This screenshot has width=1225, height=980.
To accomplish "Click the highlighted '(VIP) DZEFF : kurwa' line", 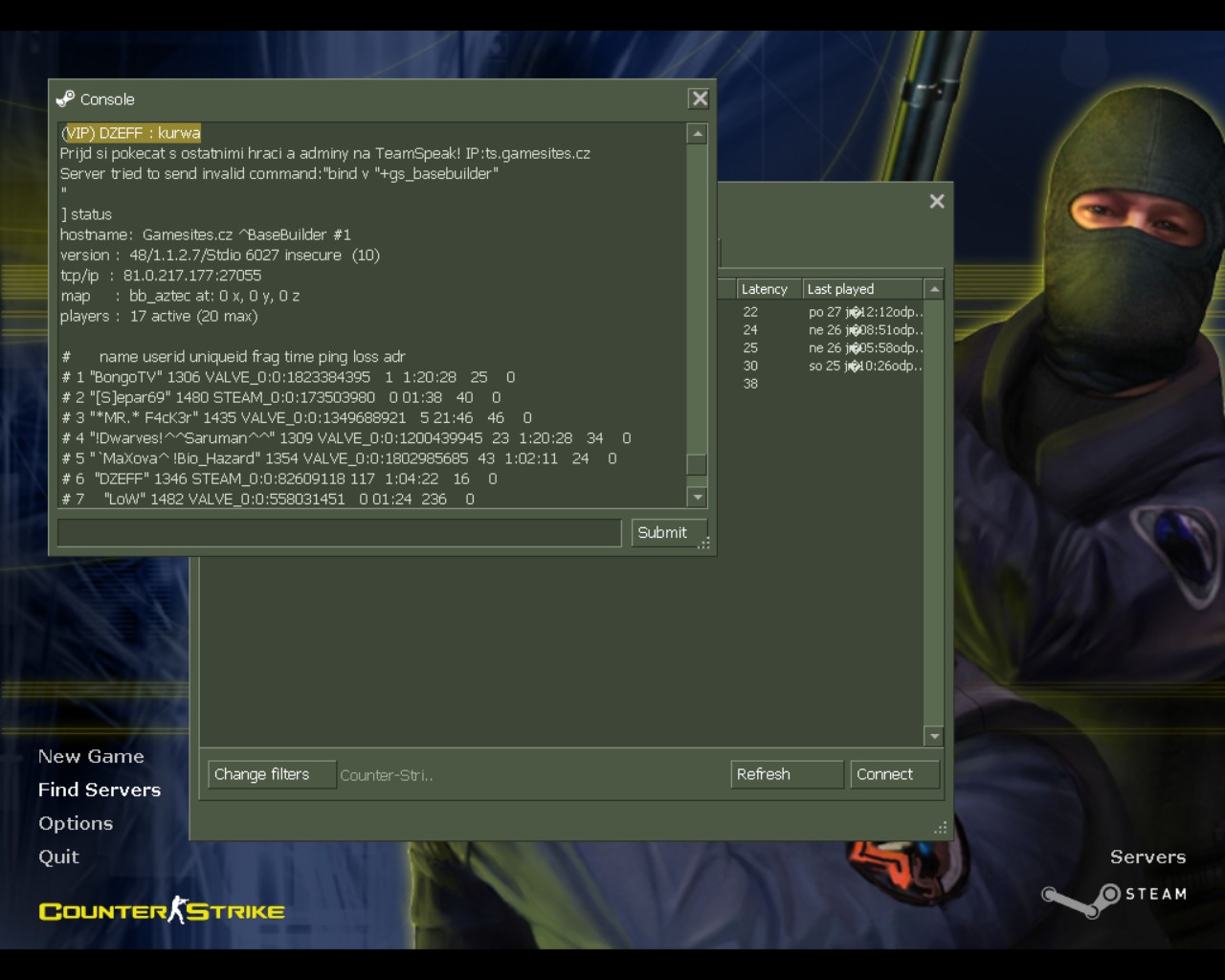I will pyautogui.click(x=130, y=133).
